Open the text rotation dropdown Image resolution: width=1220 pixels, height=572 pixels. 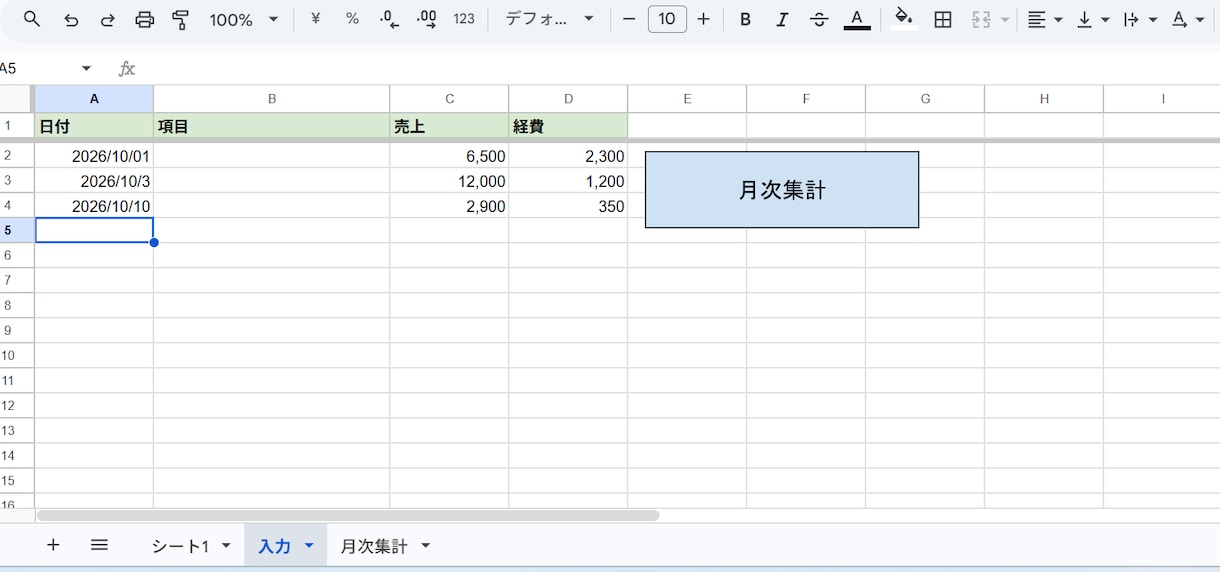(1188, 19)
